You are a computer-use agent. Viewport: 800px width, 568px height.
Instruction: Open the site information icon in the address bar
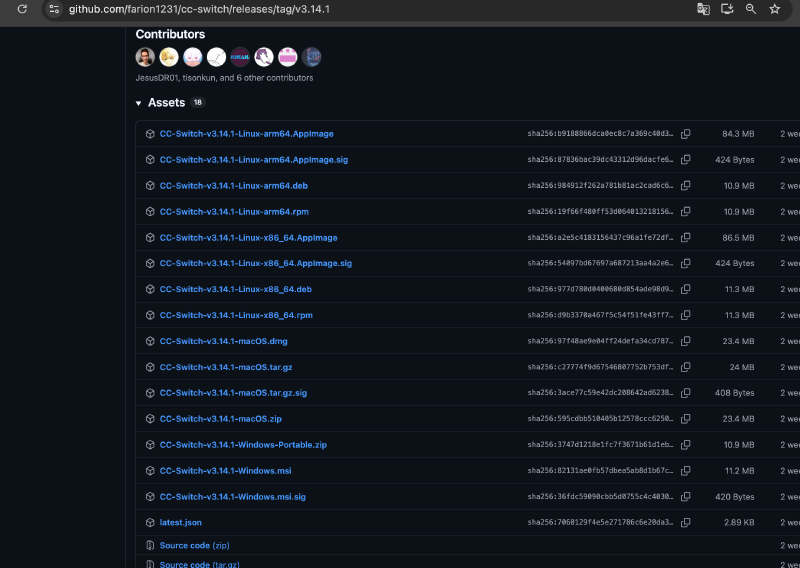(54, 9)
